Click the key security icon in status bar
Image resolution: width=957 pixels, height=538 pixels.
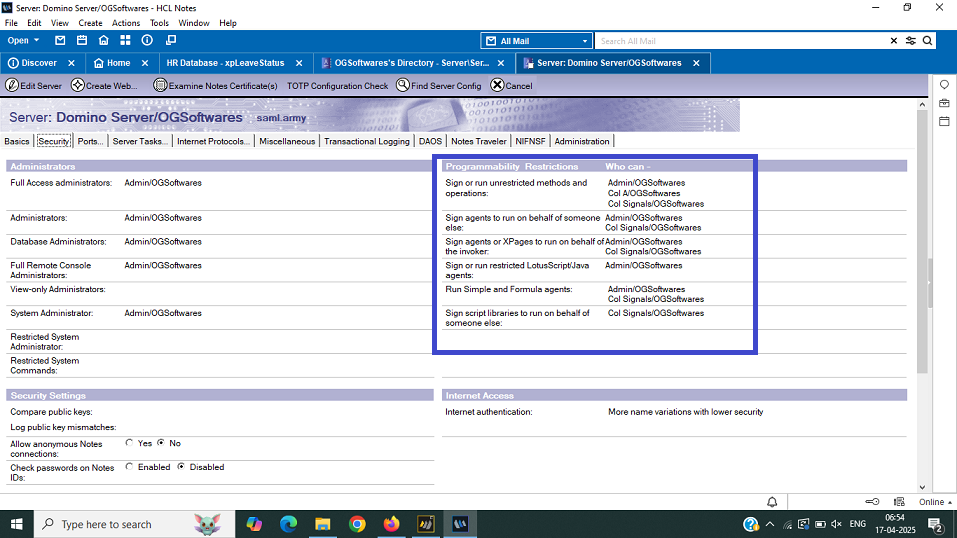[872, 502]
